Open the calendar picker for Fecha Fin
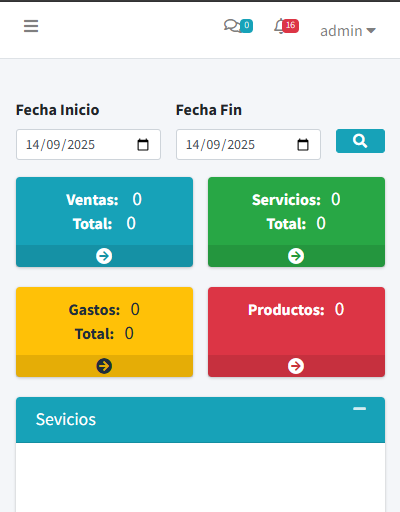 303,145
